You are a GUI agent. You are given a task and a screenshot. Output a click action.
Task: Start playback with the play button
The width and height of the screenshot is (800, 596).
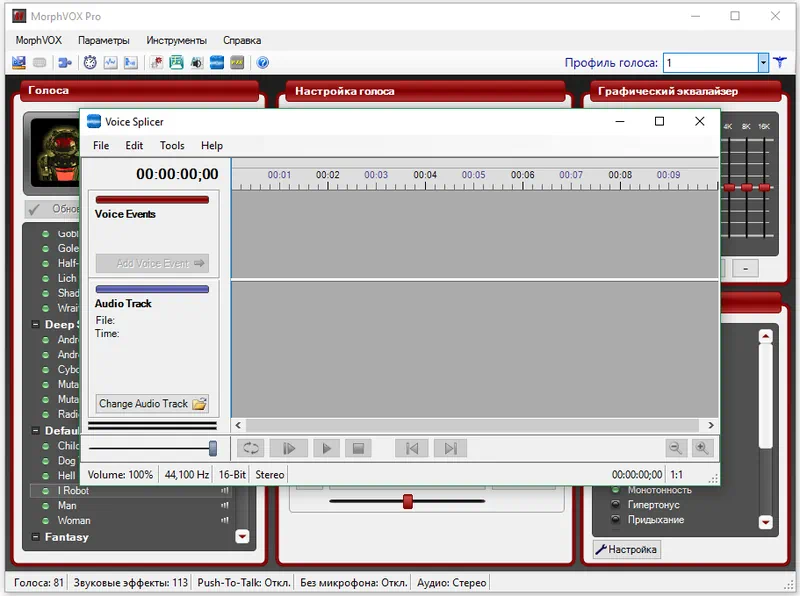327,449
